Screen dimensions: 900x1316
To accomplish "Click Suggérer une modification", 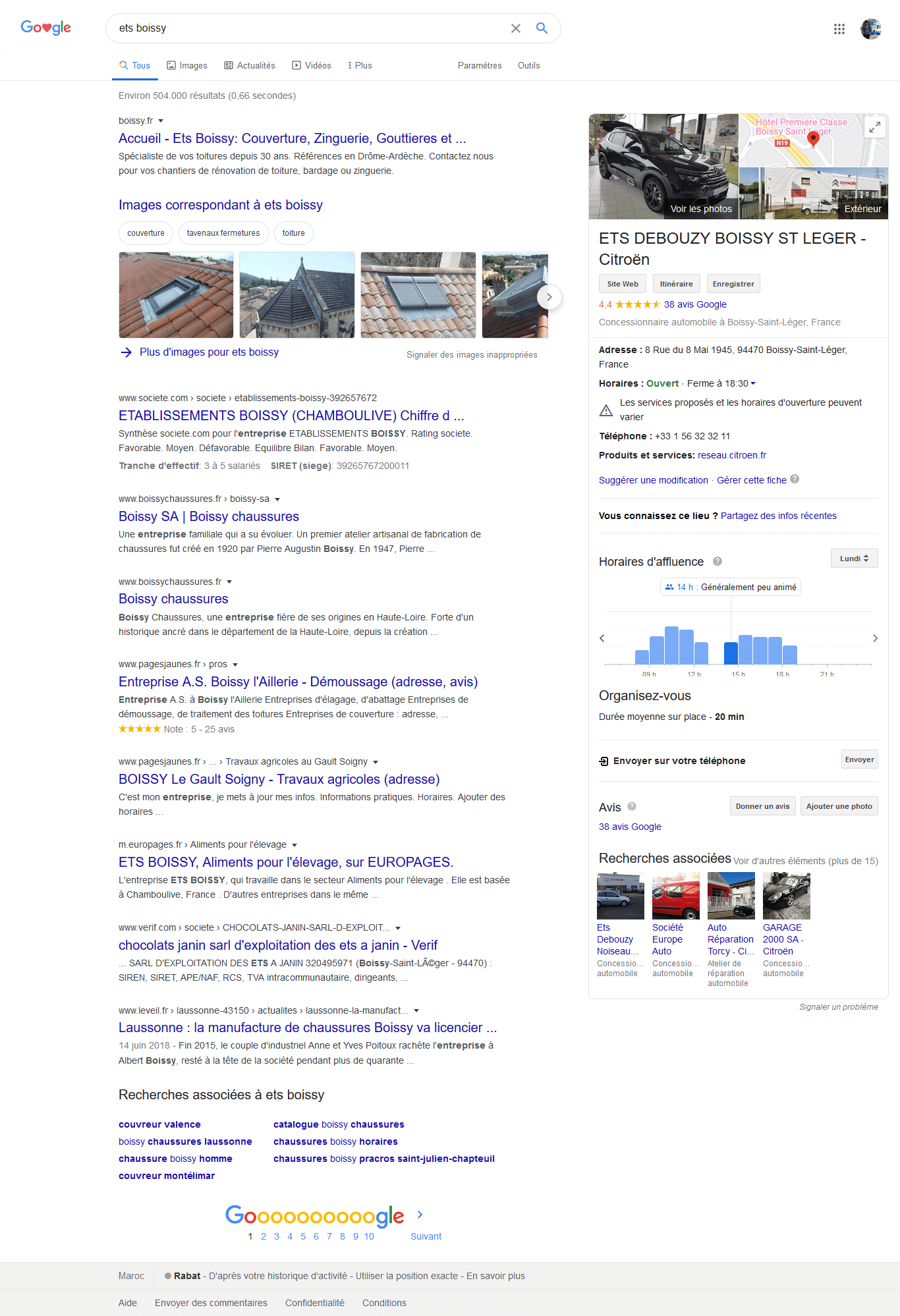I will 654,480.
